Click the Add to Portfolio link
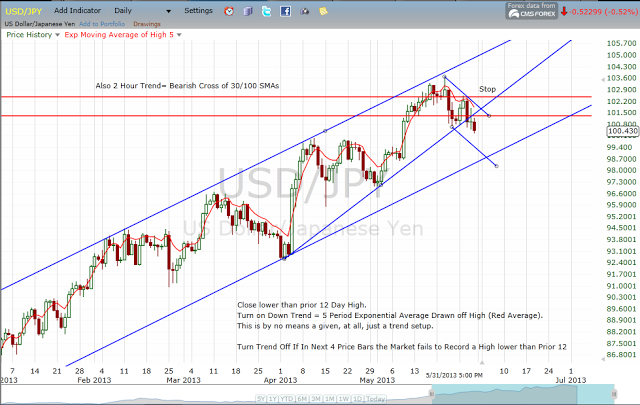Screen dimensions: 640x405 102,24
